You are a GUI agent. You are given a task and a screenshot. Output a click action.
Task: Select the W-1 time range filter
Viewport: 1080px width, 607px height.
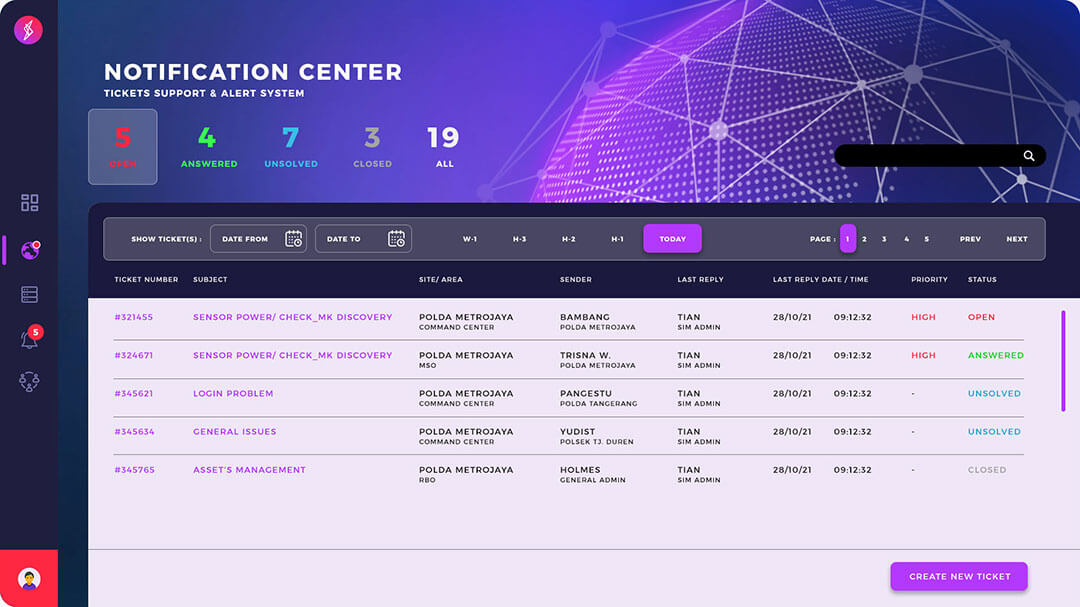(x=470, y=239)
